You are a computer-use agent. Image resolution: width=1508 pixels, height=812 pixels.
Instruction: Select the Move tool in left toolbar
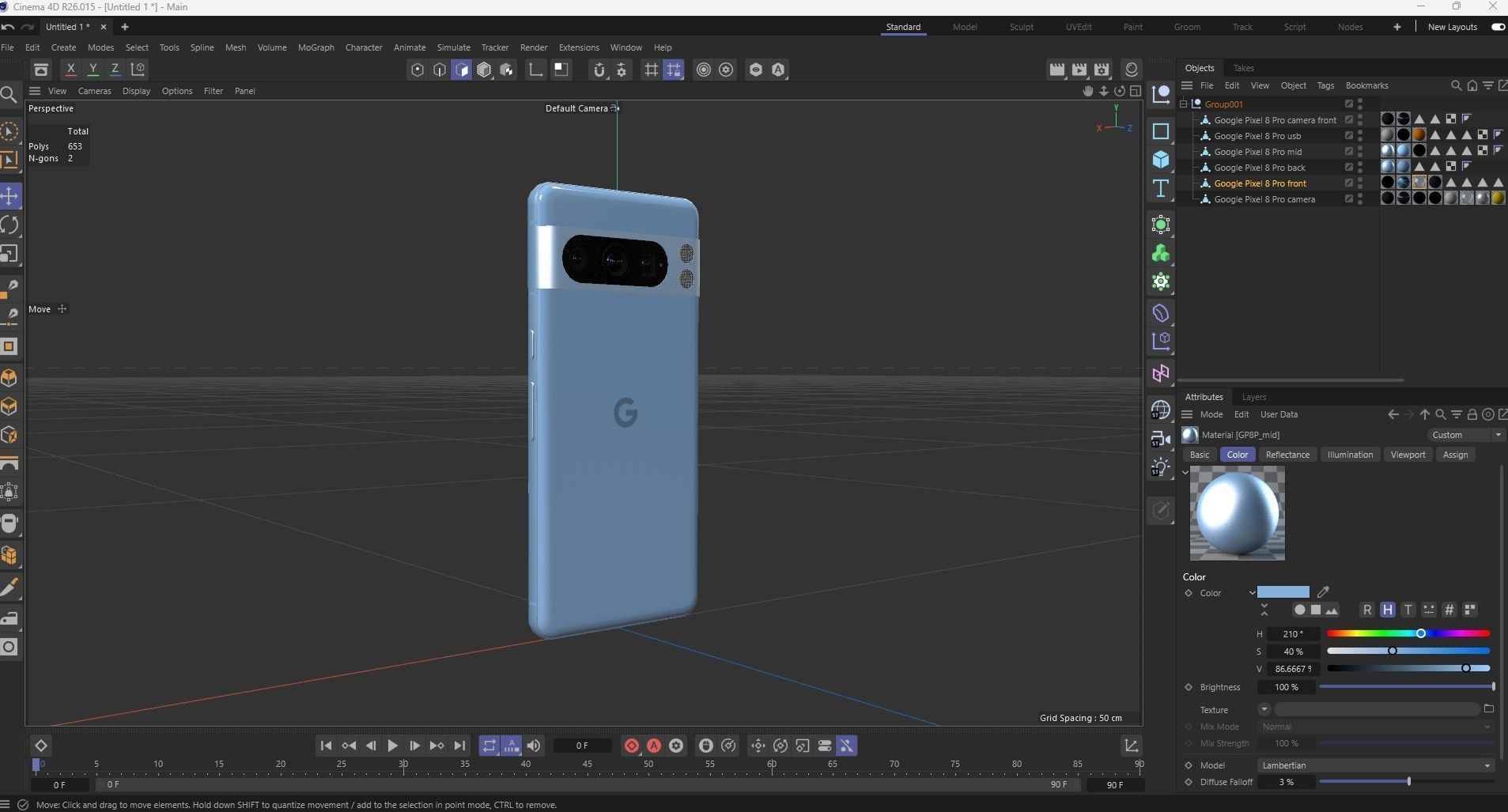(9, 195)
